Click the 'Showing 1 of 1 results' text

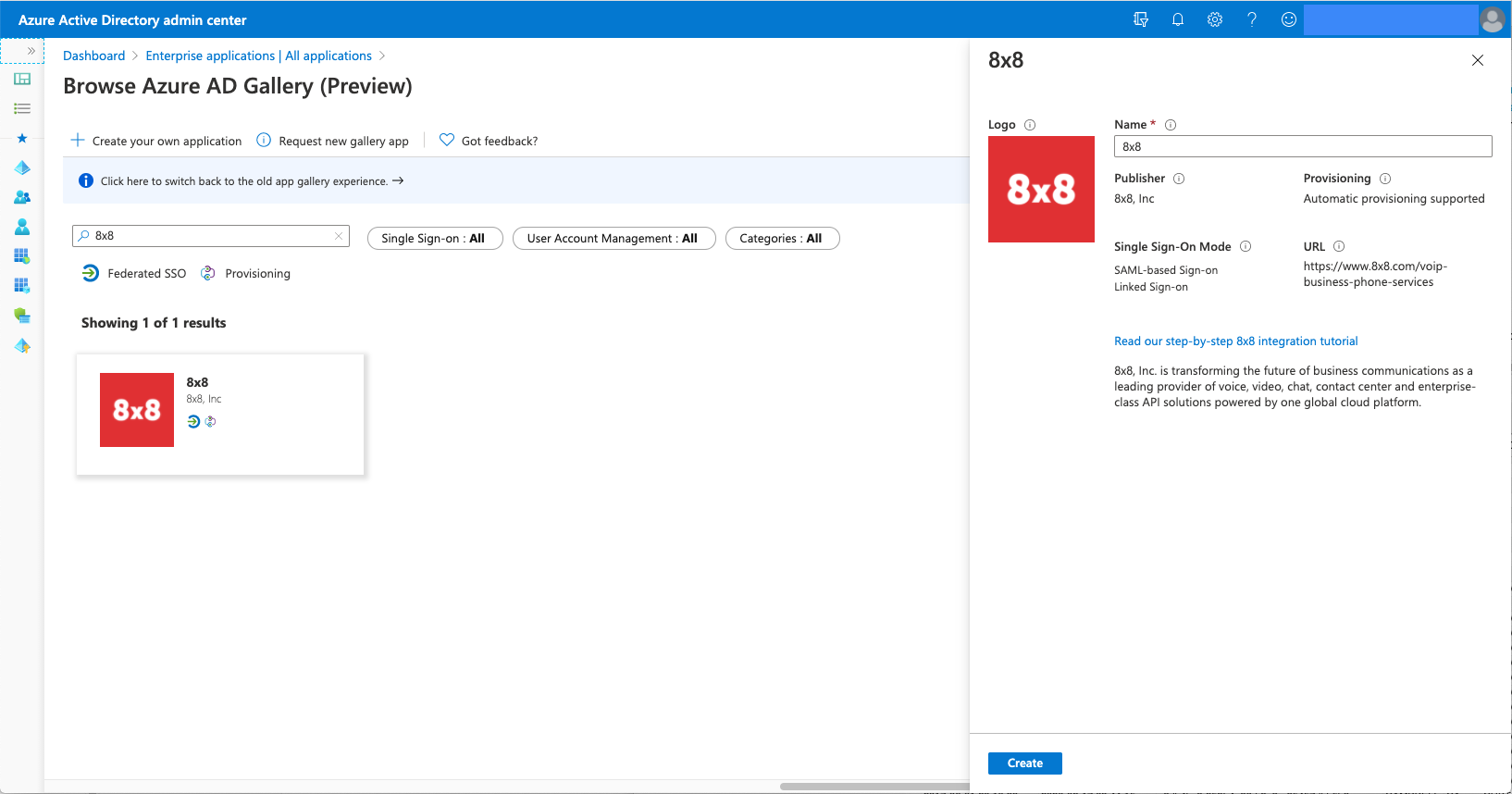(x=154, y=323)
